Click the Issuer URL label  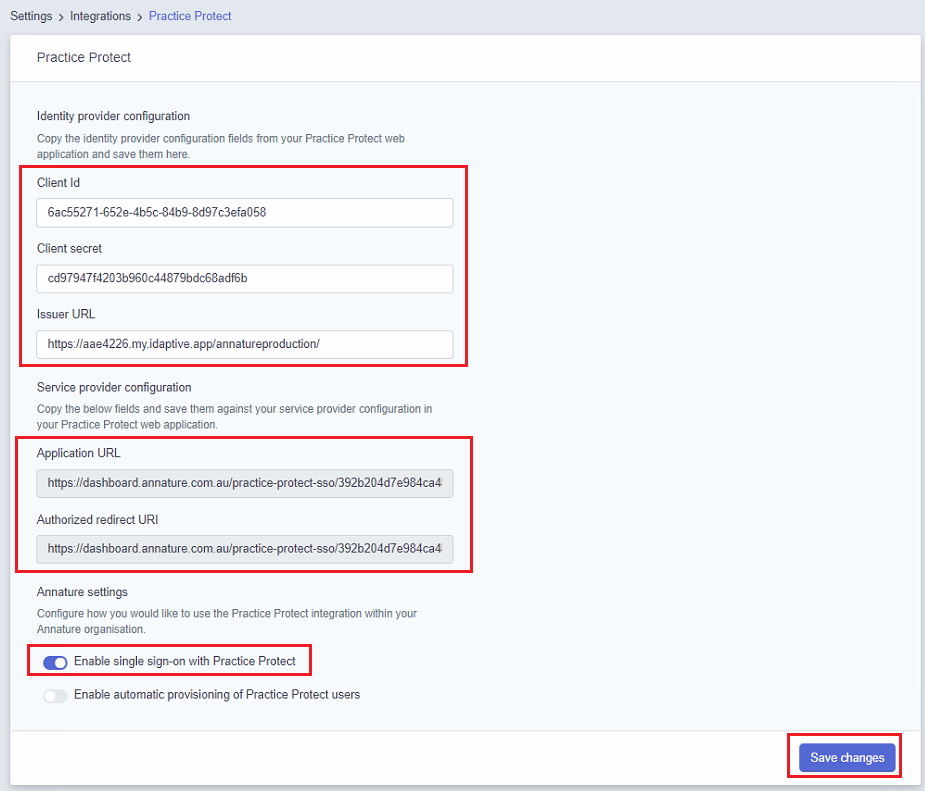[x=65, y=314]
